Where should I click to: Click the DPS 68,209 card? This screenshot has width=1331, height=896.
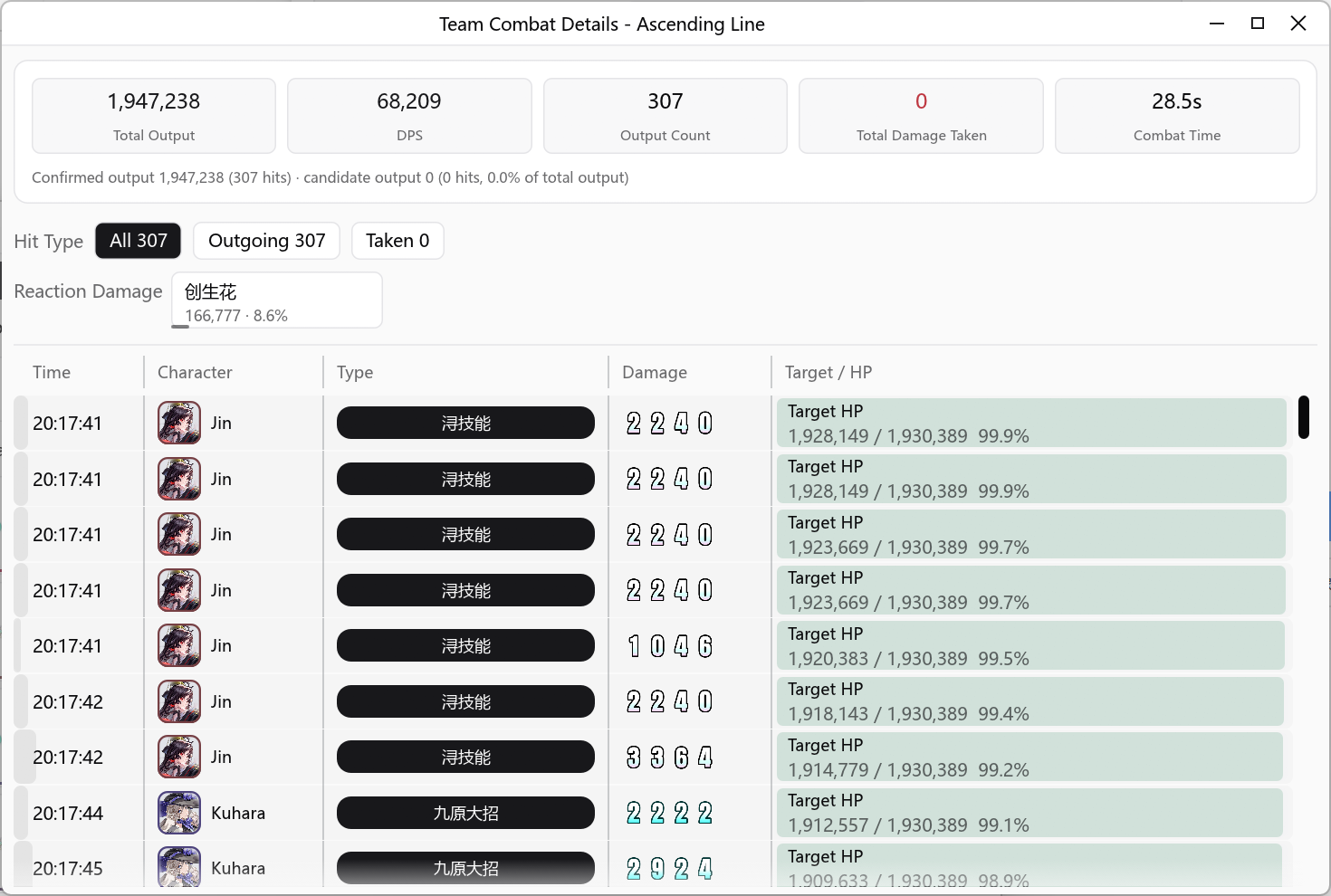409,116
